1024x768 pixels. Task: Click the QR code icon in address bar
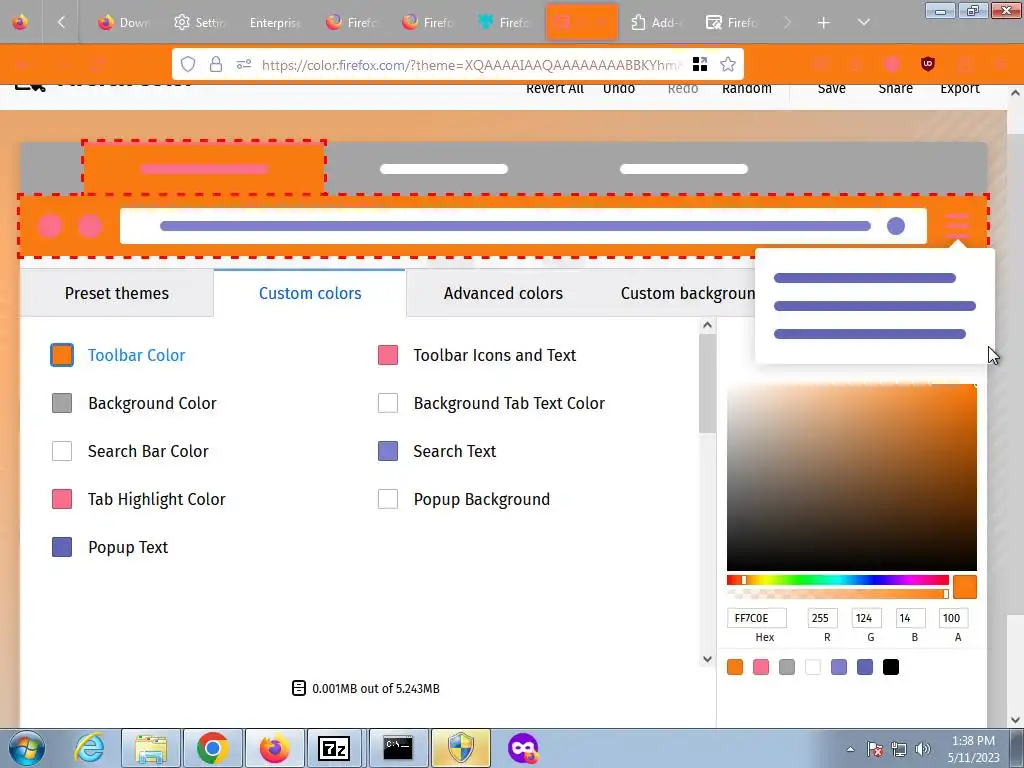click(700, 64)
